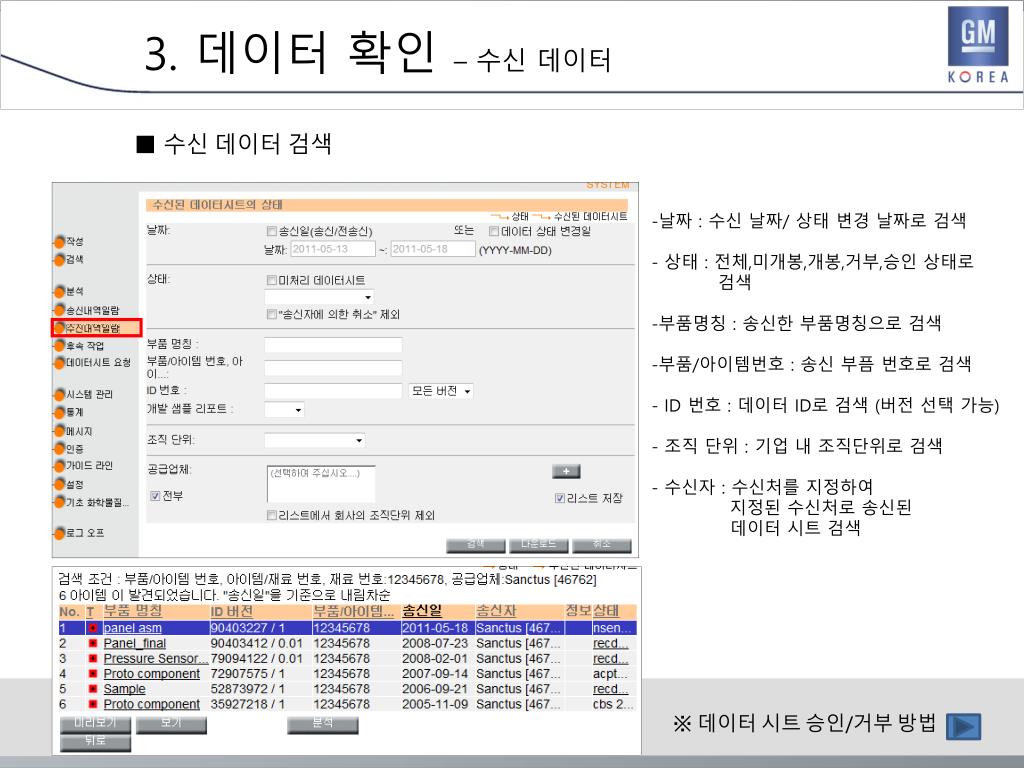Expand the 개발 샘플 리포트 dropdown
The height and width of the screenshot is (768, 1024).
285,409
